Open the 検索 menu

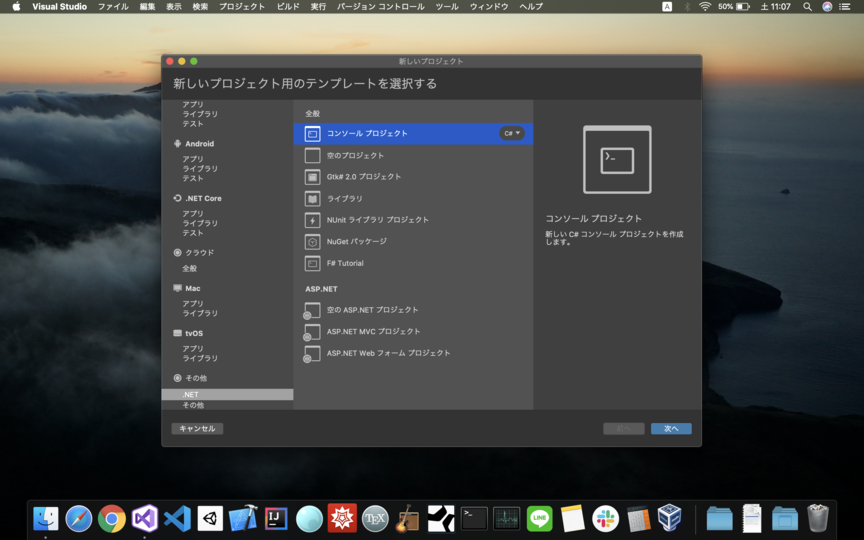coord(200,7)
